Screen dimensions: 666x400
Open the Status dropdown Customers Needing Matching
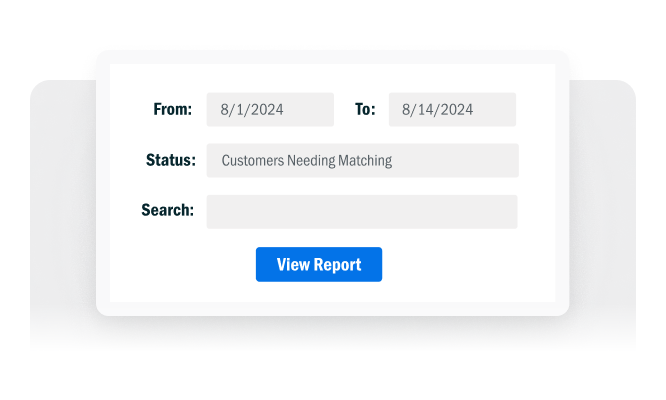pyautogui.click(x=363, y=161)
